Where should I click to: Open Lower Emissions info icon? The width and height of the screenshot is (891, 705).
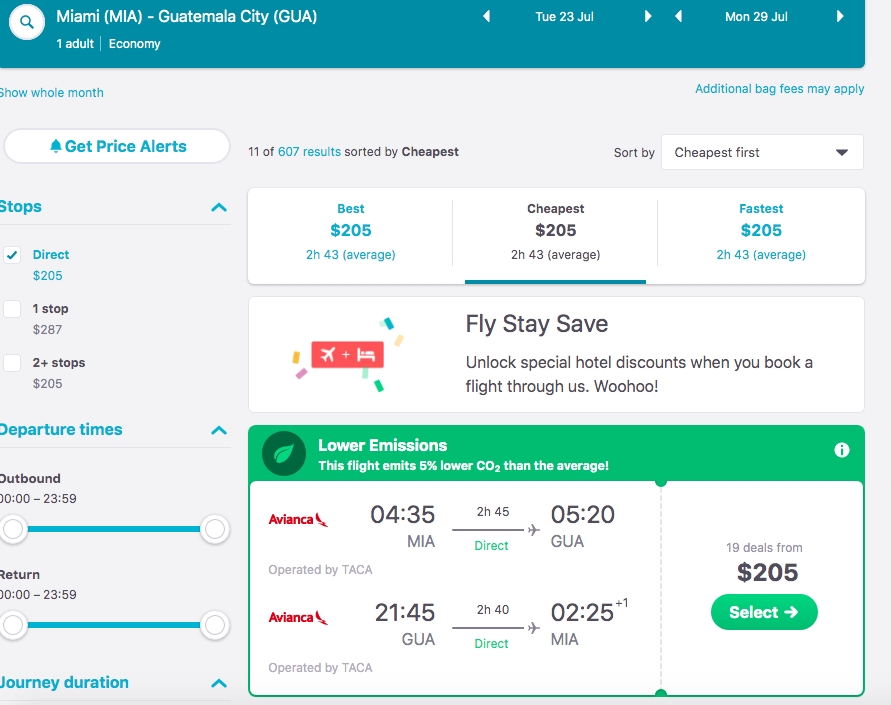[842, 450]
